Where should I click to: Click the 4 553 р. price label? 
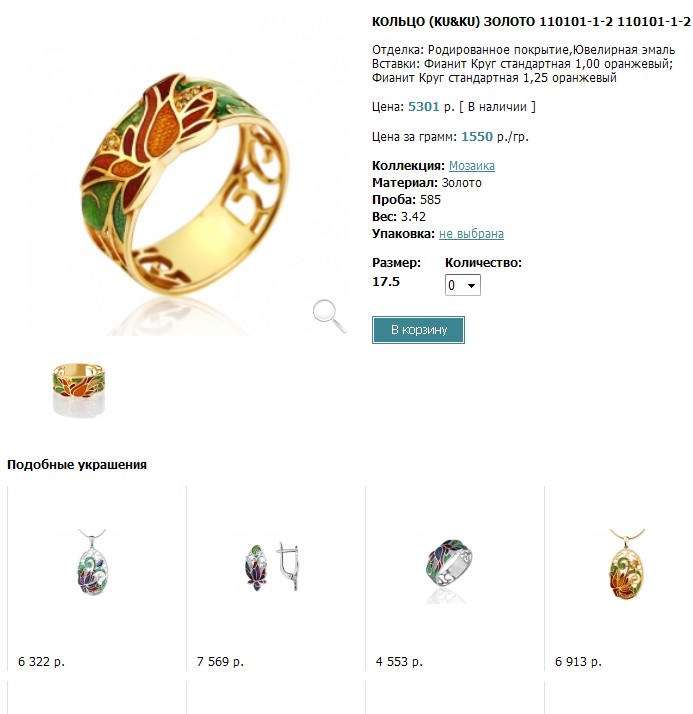click(399, 662)
